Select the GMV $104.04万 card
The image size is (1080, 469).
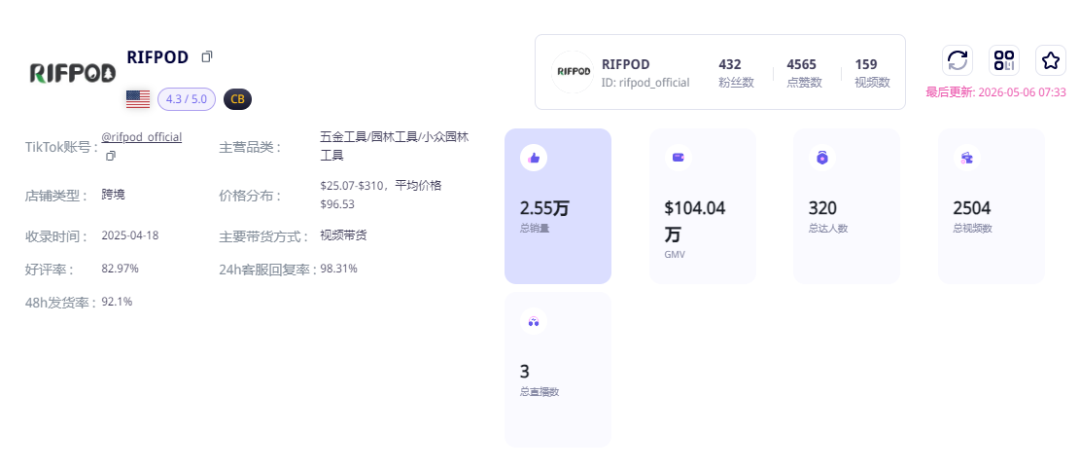(x=703, y=206)
